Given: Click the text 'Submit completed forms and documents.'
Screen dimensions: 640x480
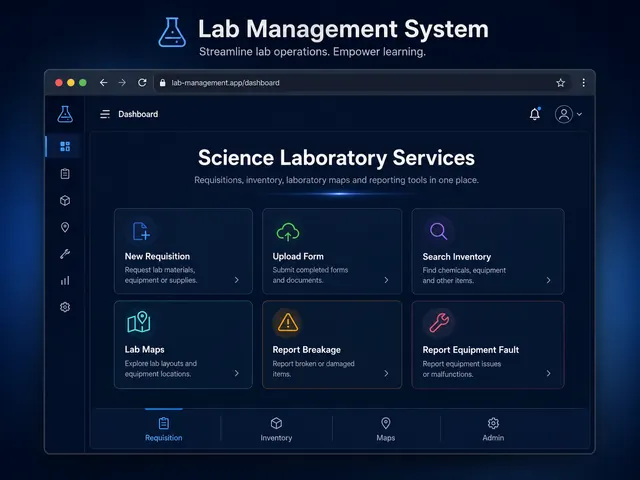Looking at the screenshot, I should (x=310, y=275).
